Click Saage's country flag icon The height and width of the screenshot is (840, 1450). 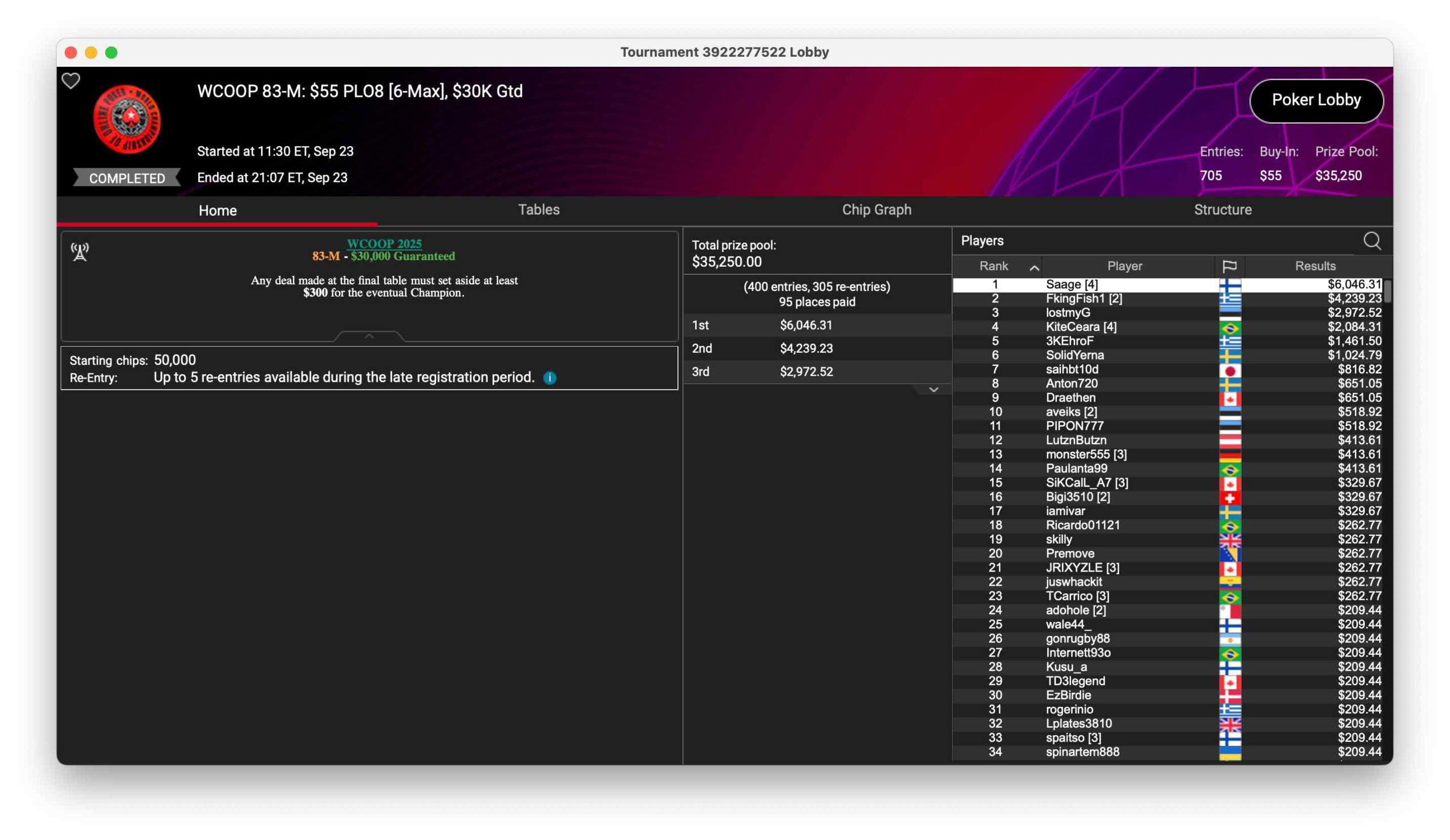1230,285
